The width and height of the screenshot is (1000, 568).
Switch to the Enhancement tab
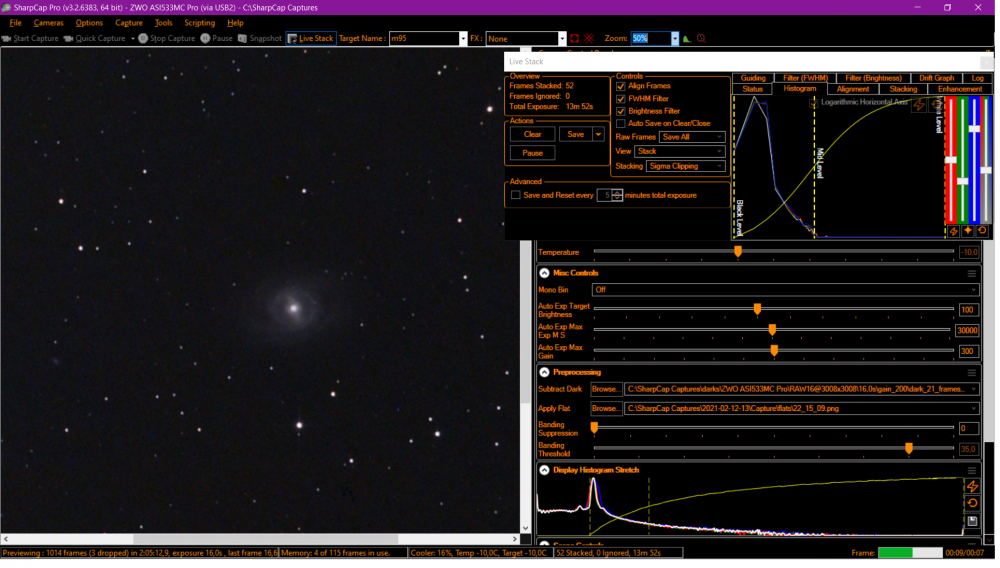(x=959, y=89)
